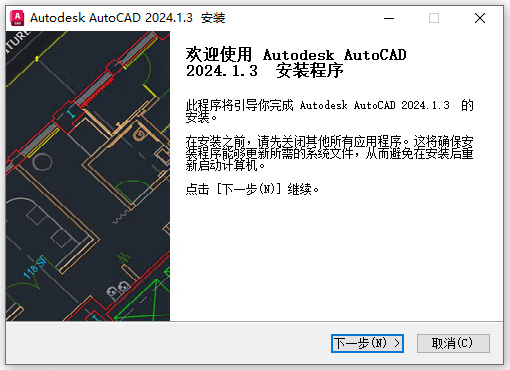
Task: Click the 点击 [下一步(N)] 继续 instruction line
Action: pos(252,189)
